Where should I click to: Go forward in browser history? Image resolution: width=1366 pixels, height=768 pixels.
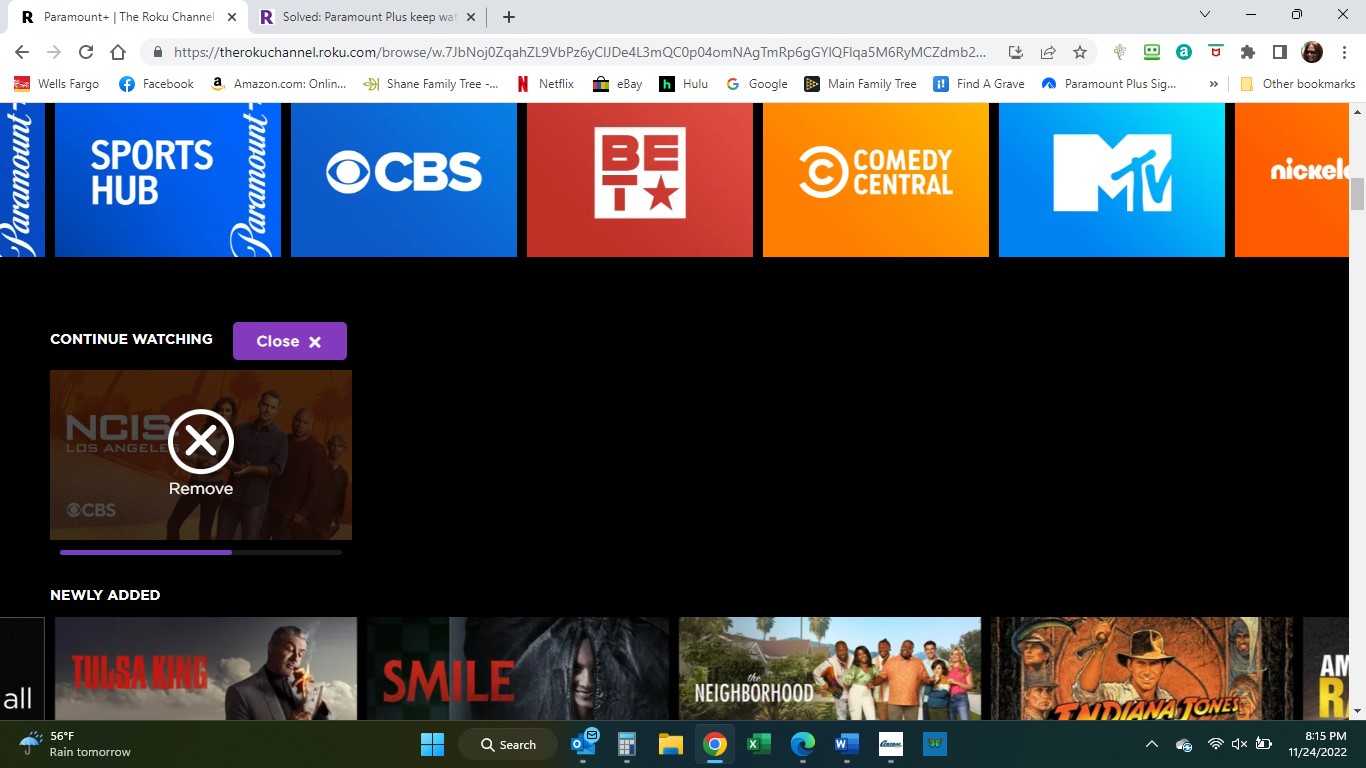click(x=54, y=52)
